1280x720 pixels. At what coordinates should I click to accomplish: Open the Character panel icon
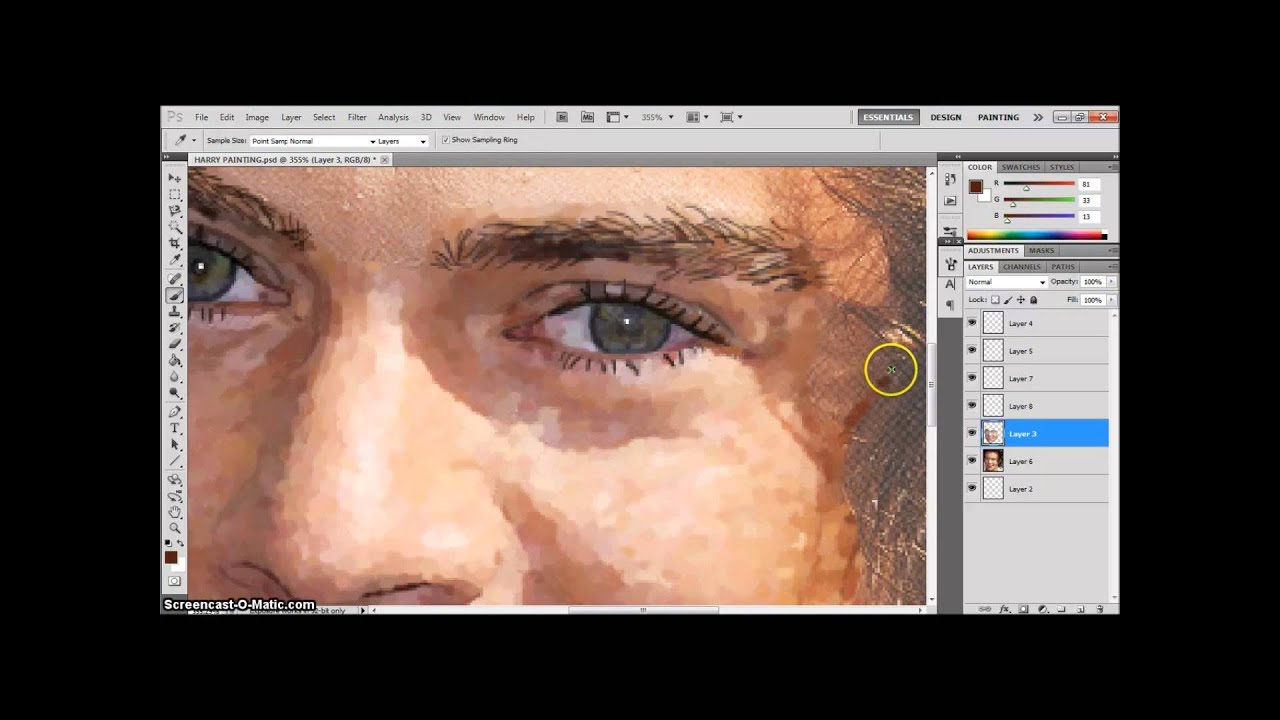pos(950,285)
